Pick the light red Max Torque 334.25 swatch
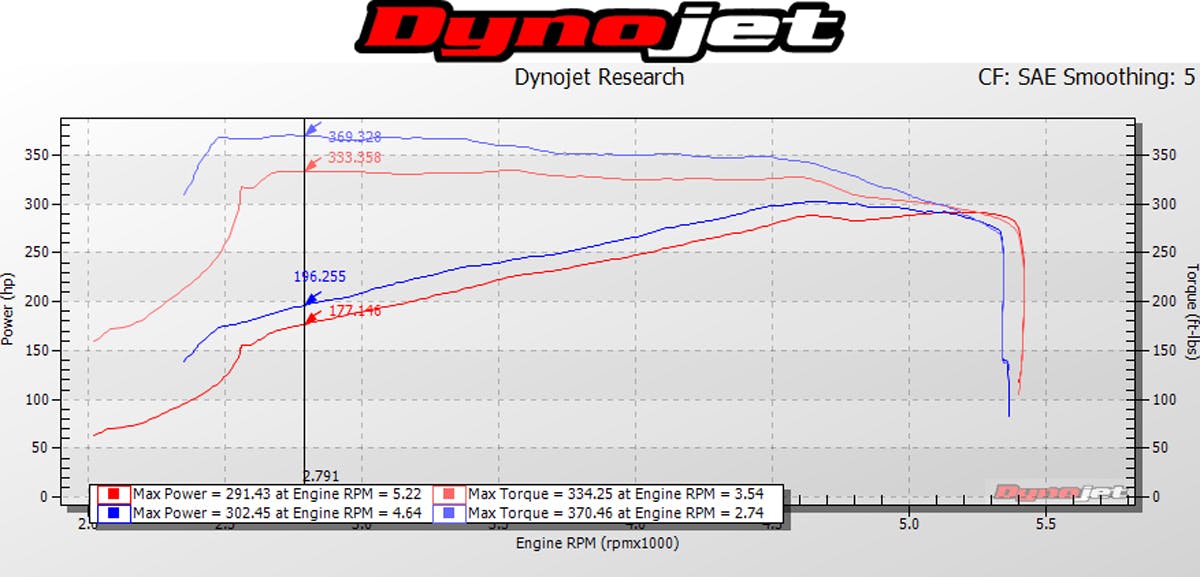Screen dimensions: 1200x577 pos(451,494)
